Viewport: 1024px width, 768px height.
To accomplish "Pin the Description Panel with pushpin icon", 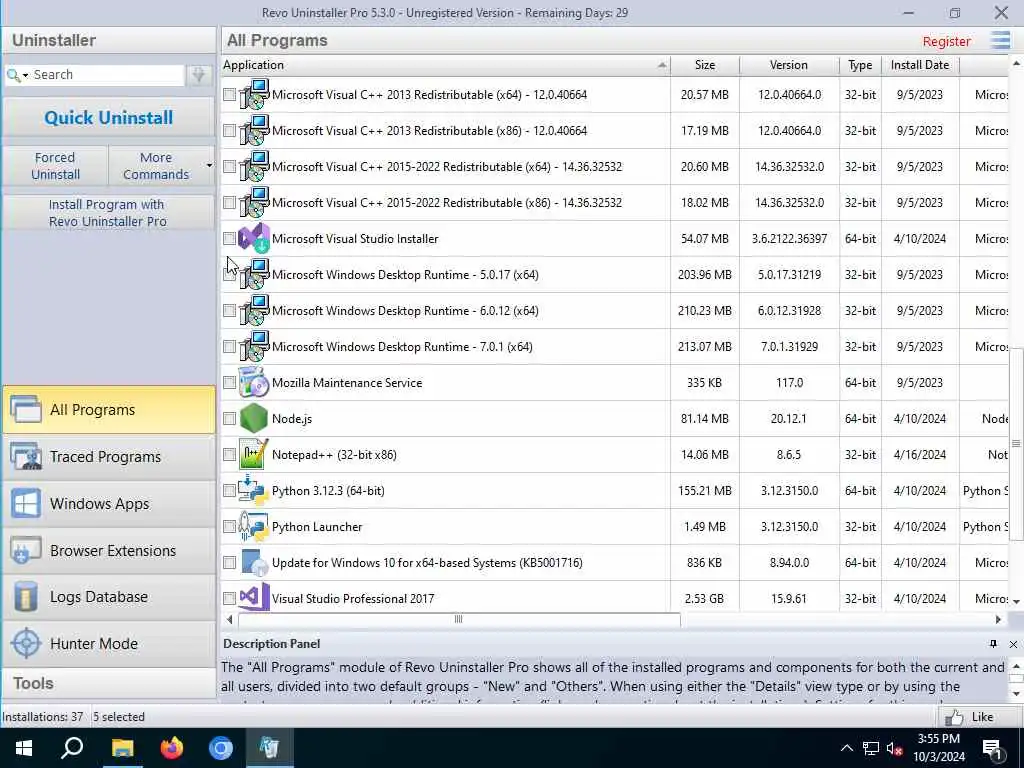I will pos(993,644).
